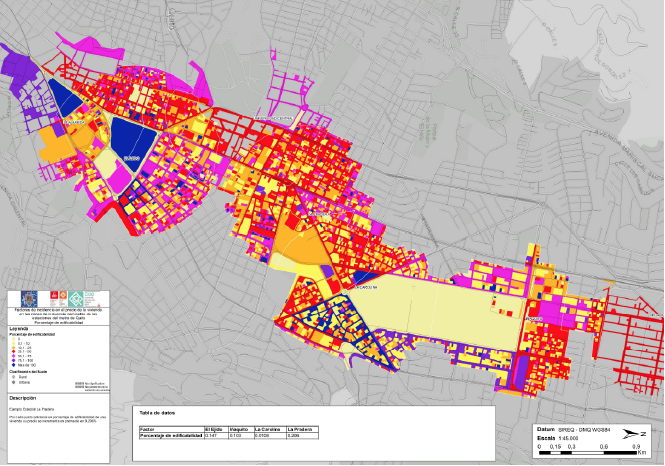Click the dark blue 'Más de 100' legend marker
The height and width of the screenshot is (466, 665).
(x=12, y=367)
